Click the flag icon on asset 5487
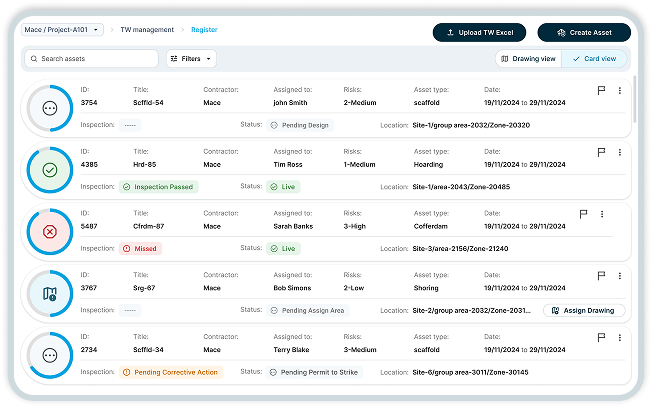The width and height of the screenshot is (652, 407). [583, 214]
